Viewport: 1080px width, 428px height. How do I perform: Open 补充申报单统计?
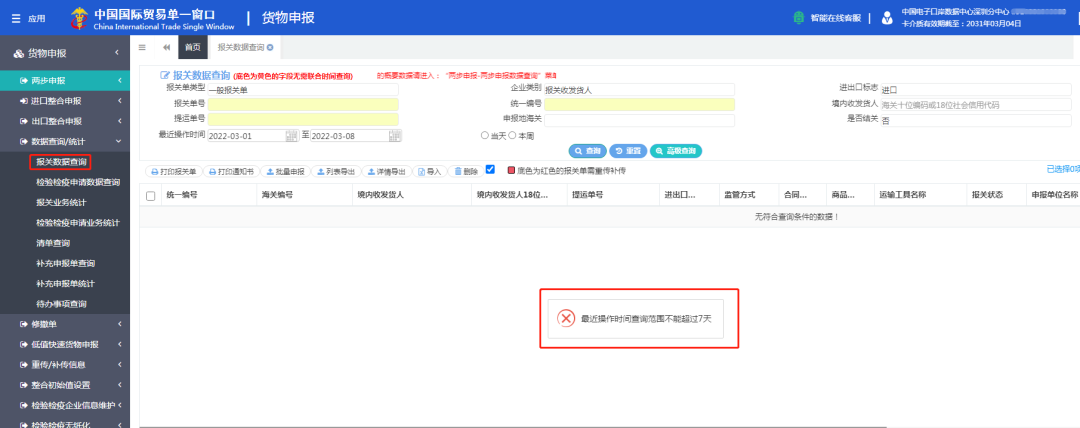(65, 283)
